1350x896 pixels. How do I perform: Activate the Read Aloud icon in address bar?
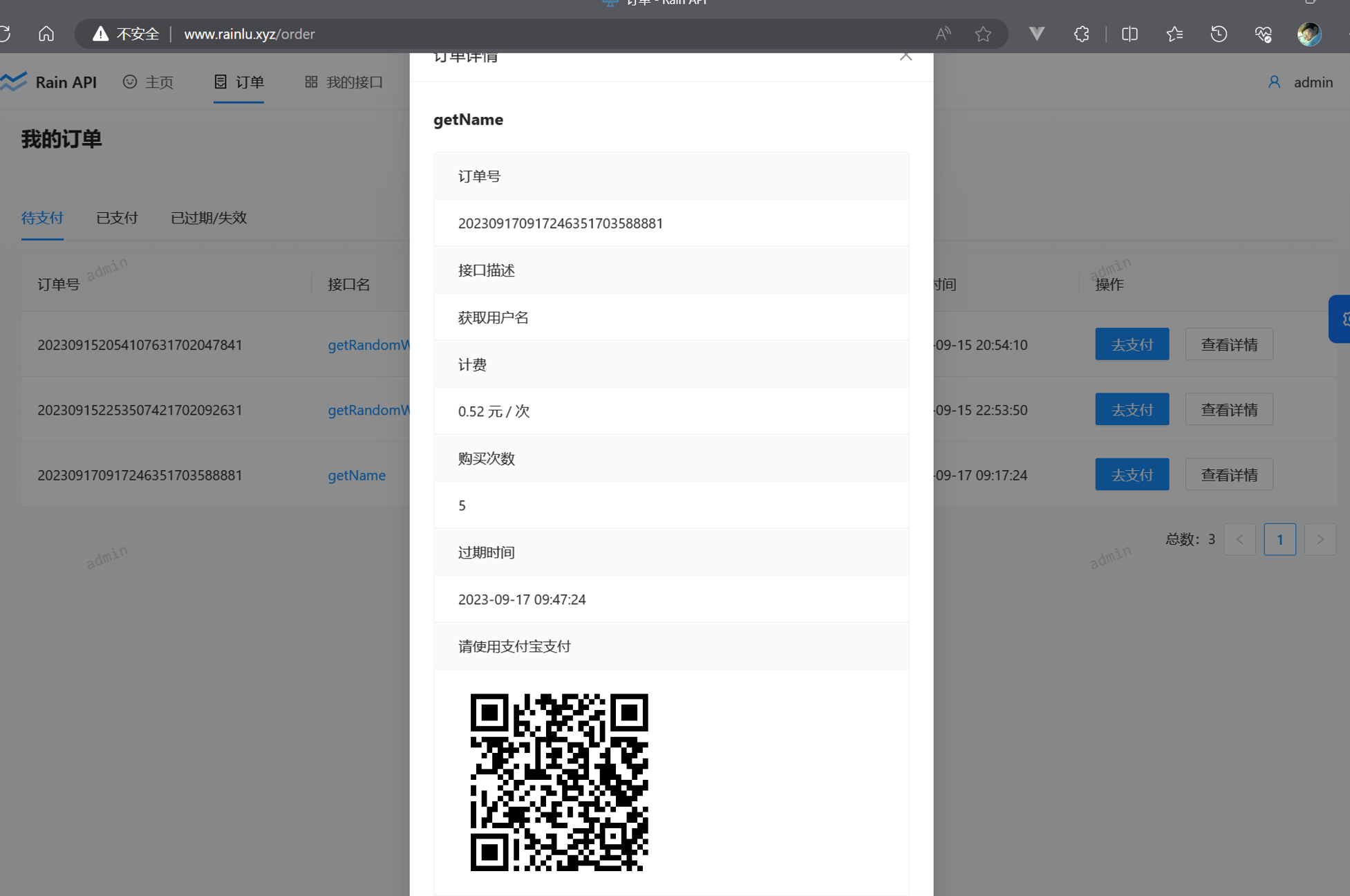pyautogui.click(x=942, y=33)
